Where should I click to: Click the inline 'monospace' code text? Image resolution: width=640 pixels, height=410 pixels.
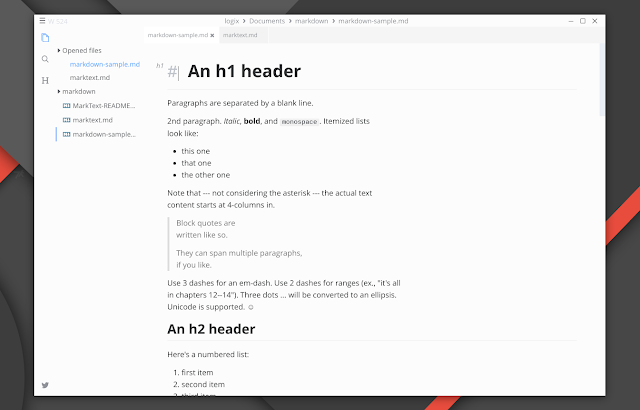coord(299,122)
